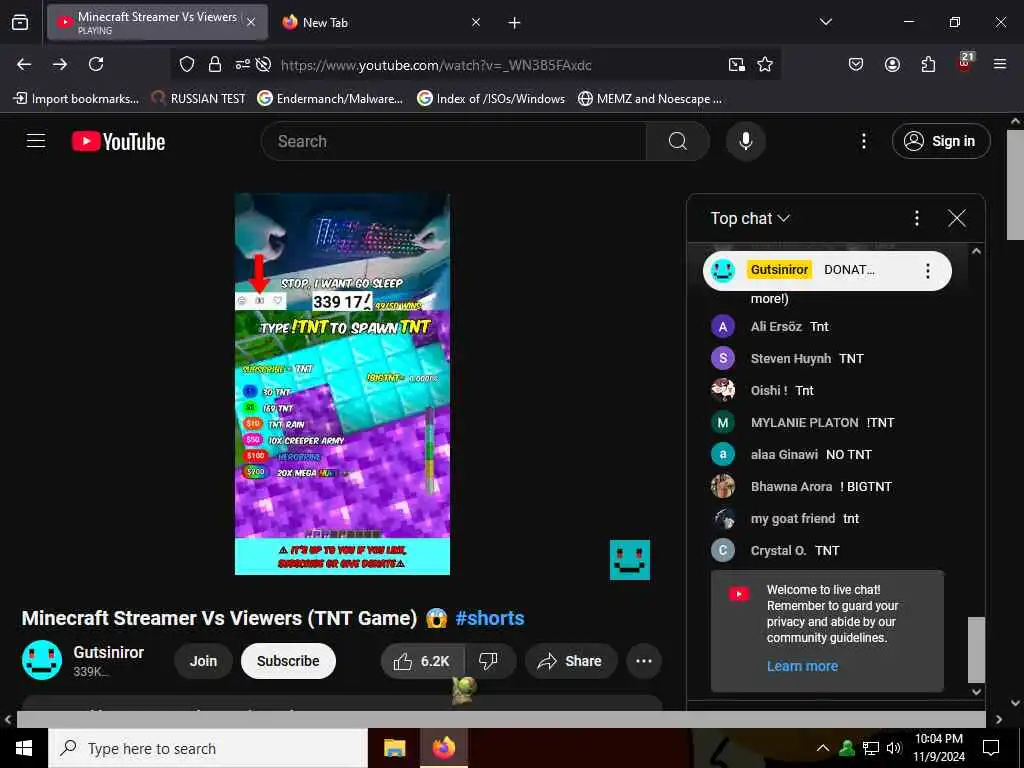This screenshot has height=768, width=1024.
Task: Click the browser address bar URL
Action: tap(436, 65)
